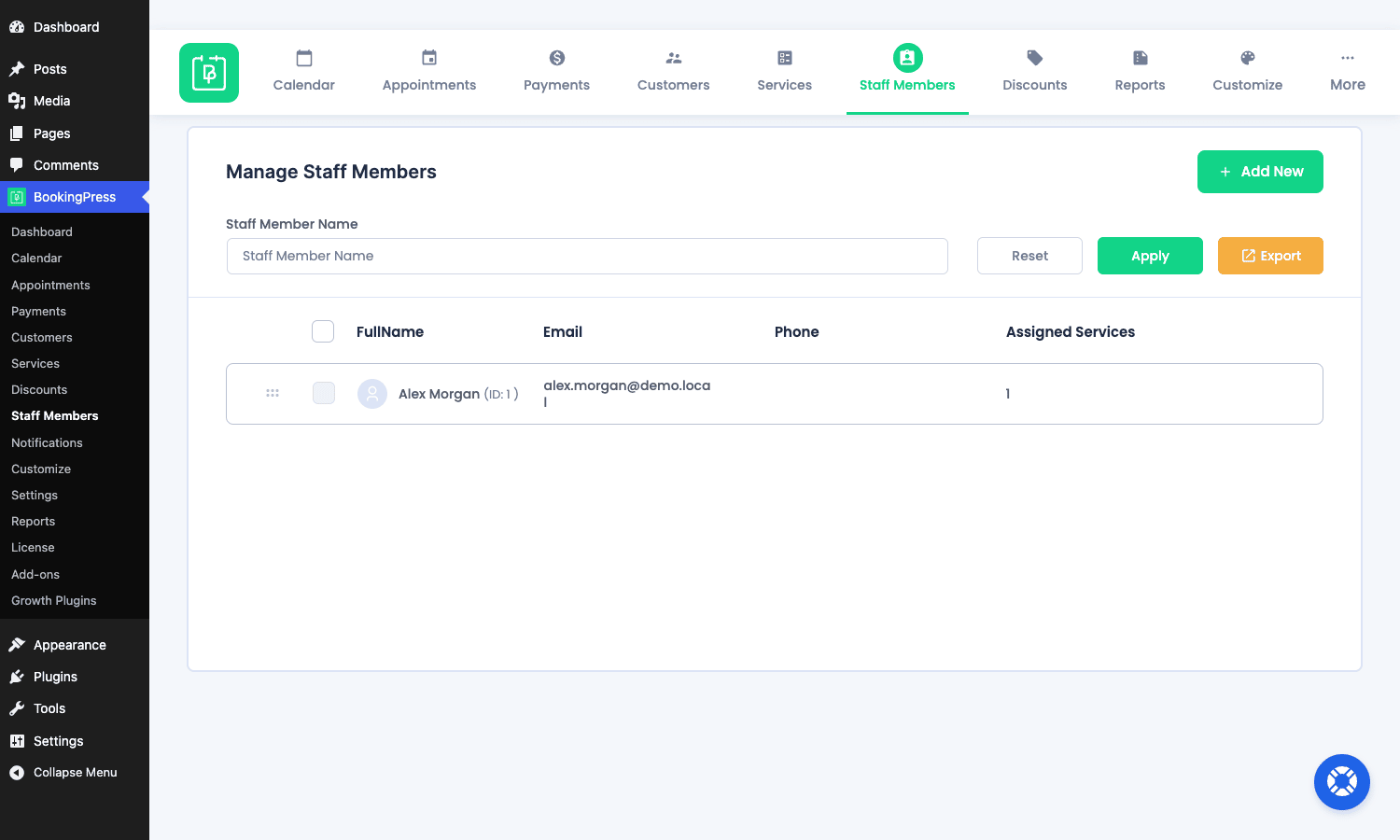Open the Calendar icon in top navigation
The width and height of the screenshot is (1400, 840).
click(304, 58)
